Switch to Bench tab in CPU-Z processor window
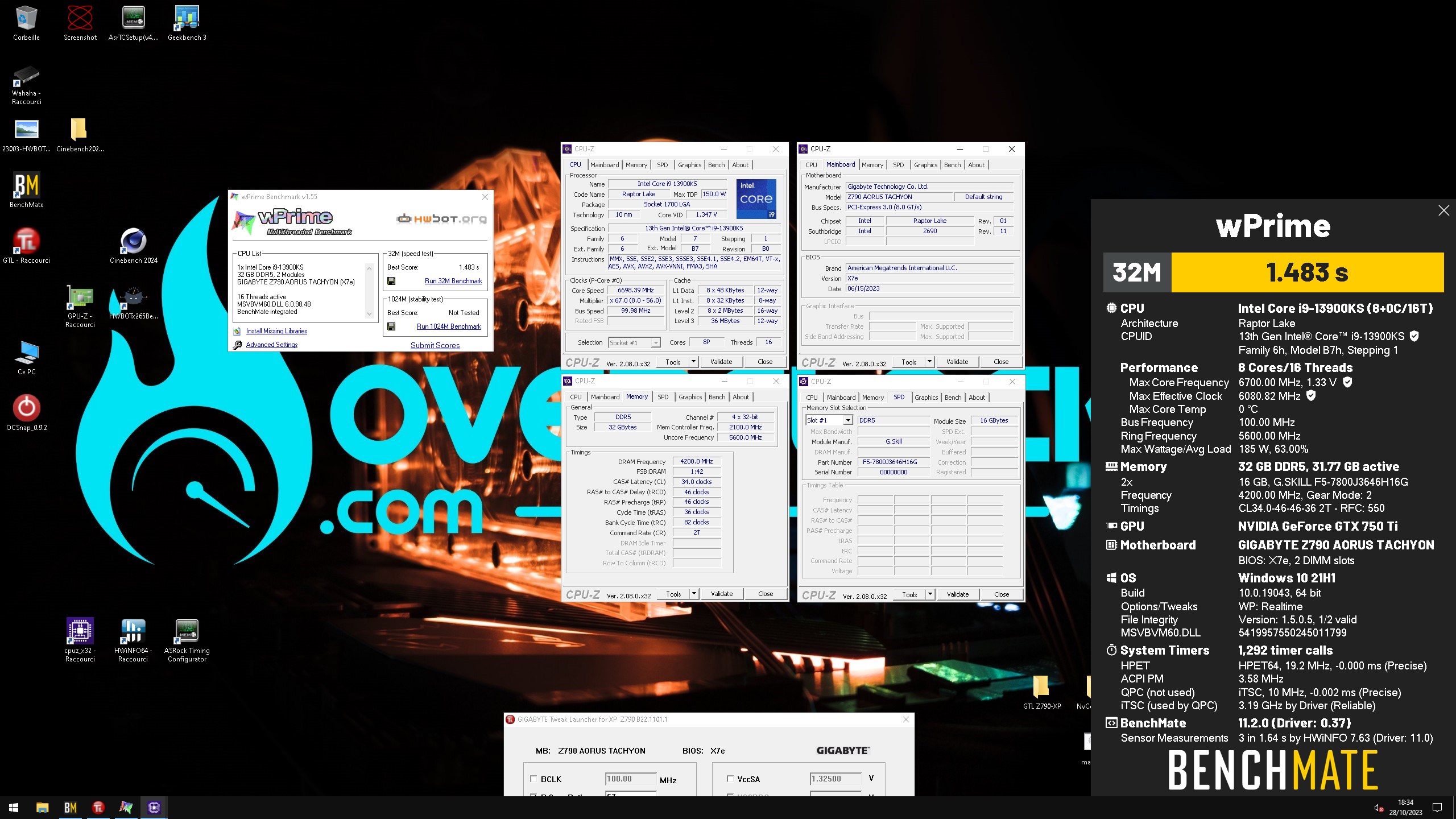The height and width of the screenshot is (819, 1456). tap(716, 165)
